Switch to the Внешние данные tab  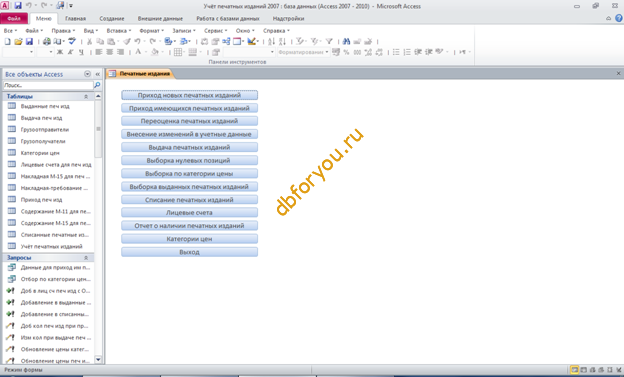coord(160,18)
